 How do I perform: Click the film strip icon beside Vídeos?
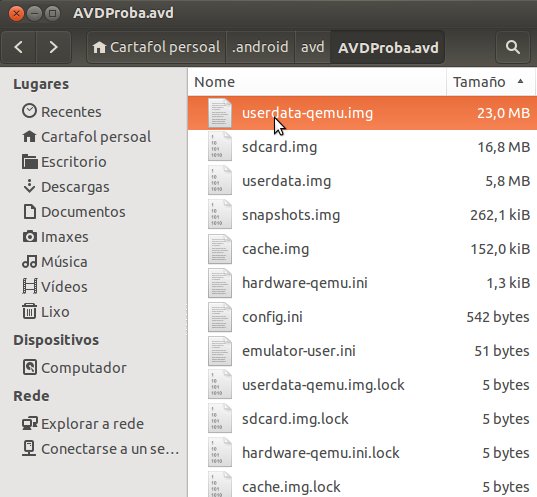coord(29,286)
